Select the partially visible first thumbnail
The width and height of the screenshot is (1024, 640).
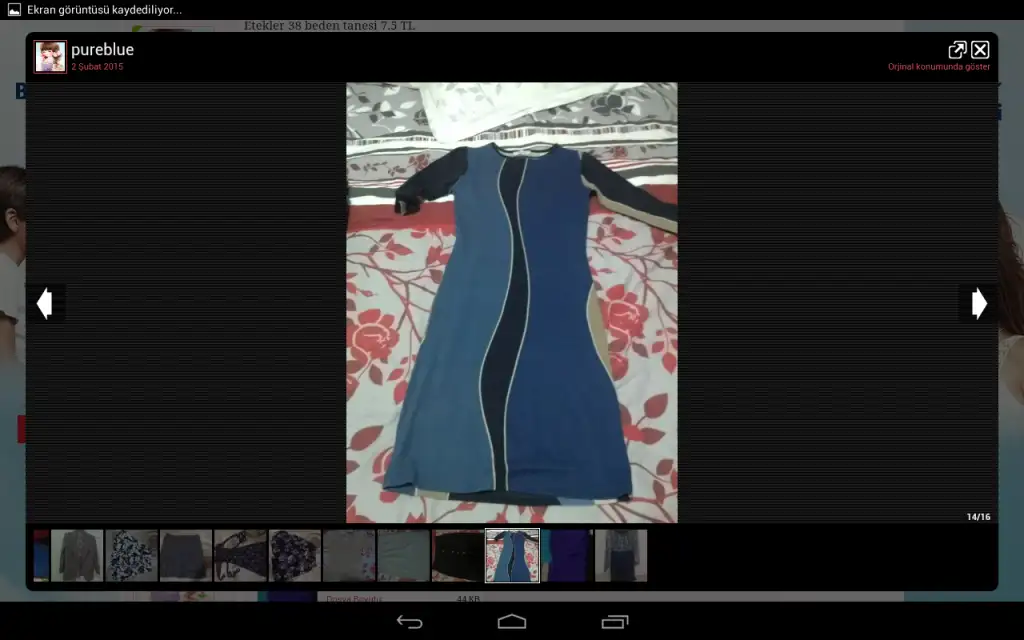[x=41, y=556]
